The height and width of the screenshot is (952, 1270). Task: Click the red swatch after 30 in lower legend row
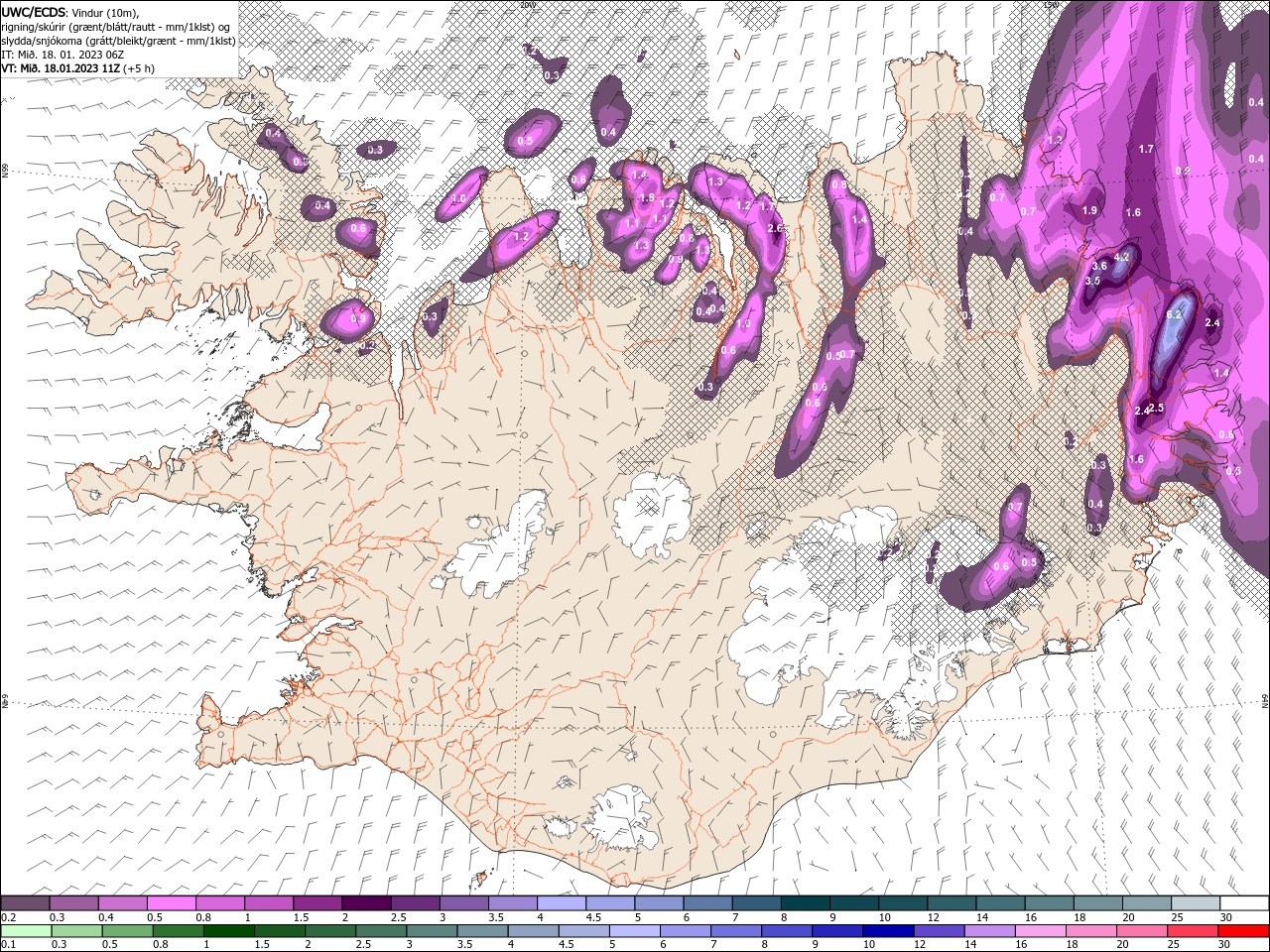(x=1245, y=931)
